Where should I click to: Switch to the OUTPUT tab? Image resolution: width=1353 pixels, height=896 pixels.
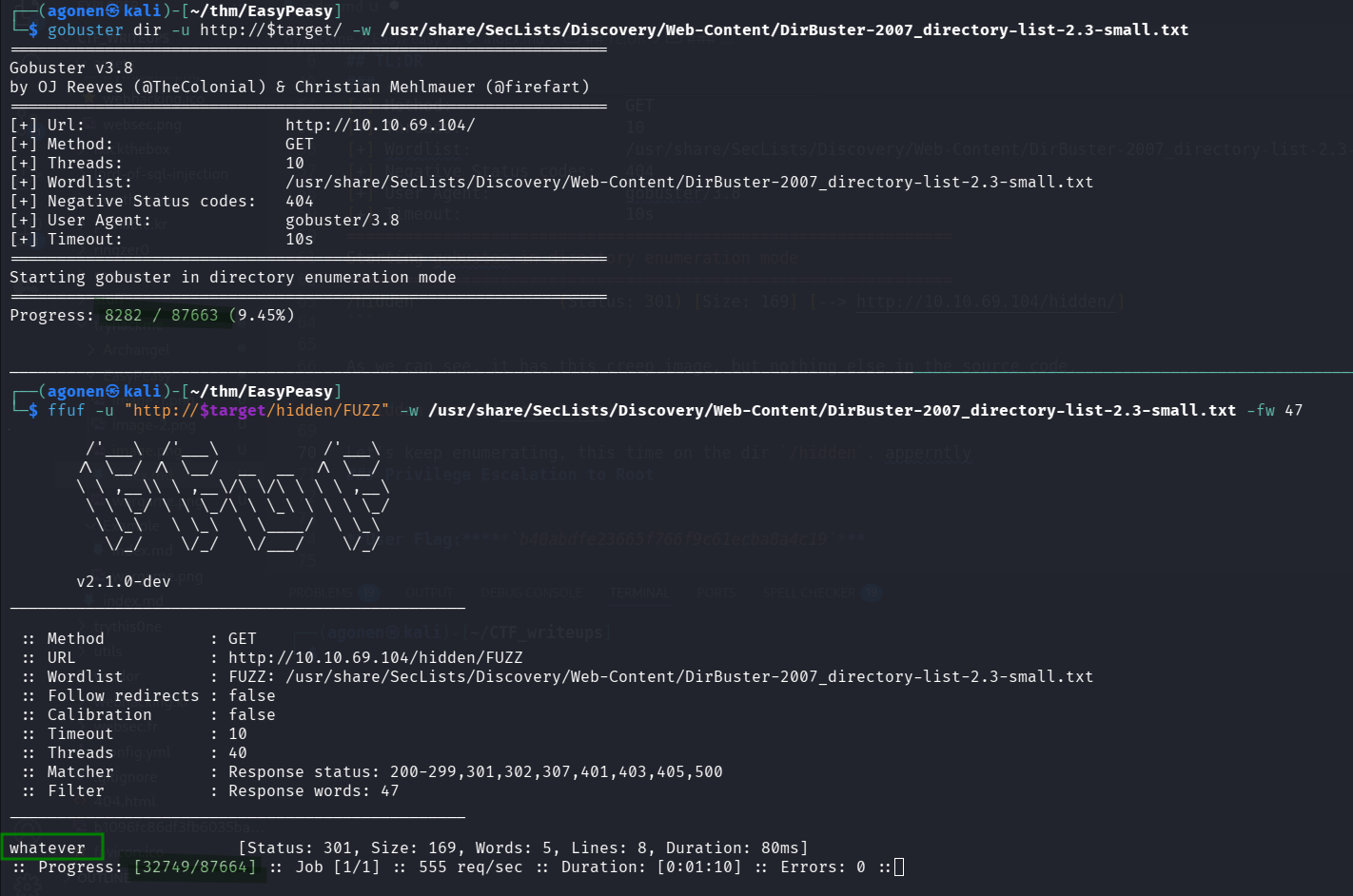[429, 591]
